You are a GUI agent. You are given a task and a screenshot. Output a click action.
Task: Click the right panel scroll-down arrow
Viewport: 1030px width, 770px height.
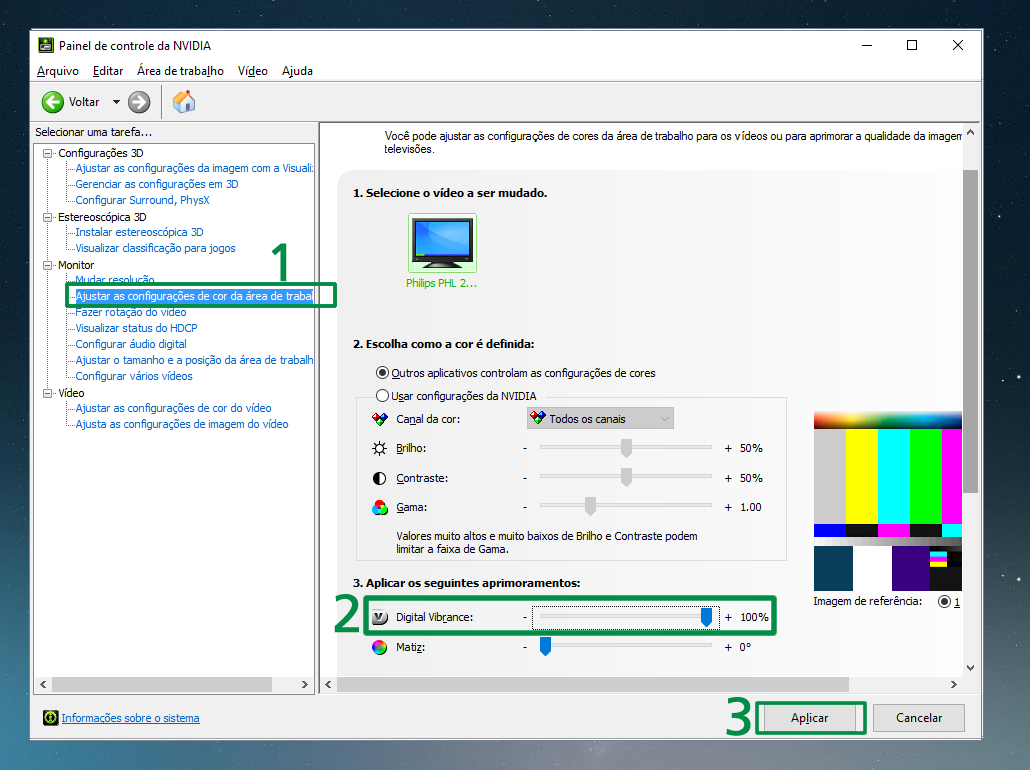(x=971, y=668)
